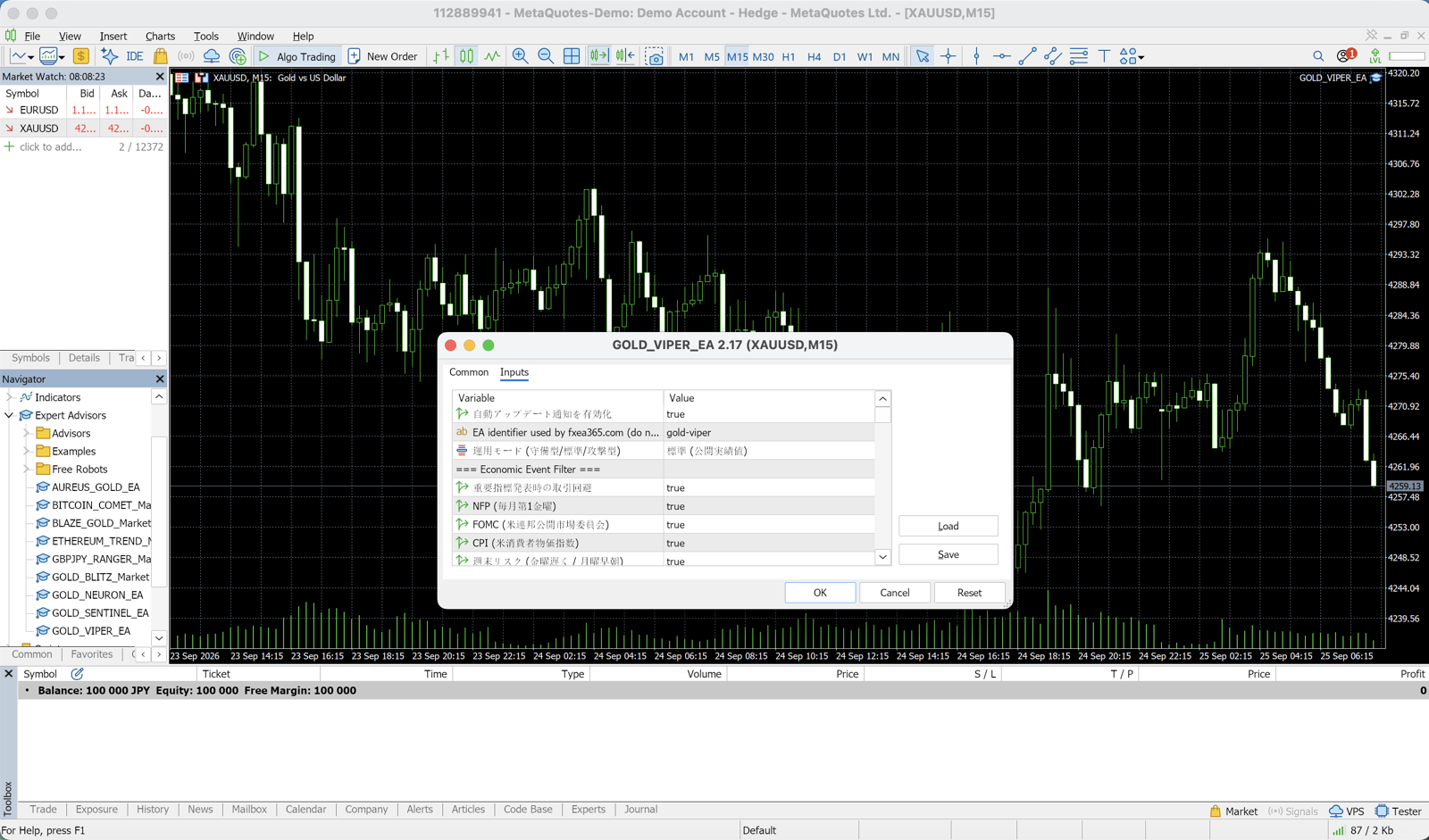Switch chart to candlesticks style
The height and width of the screenshot is (840, 1429).
tap(466, 56)
